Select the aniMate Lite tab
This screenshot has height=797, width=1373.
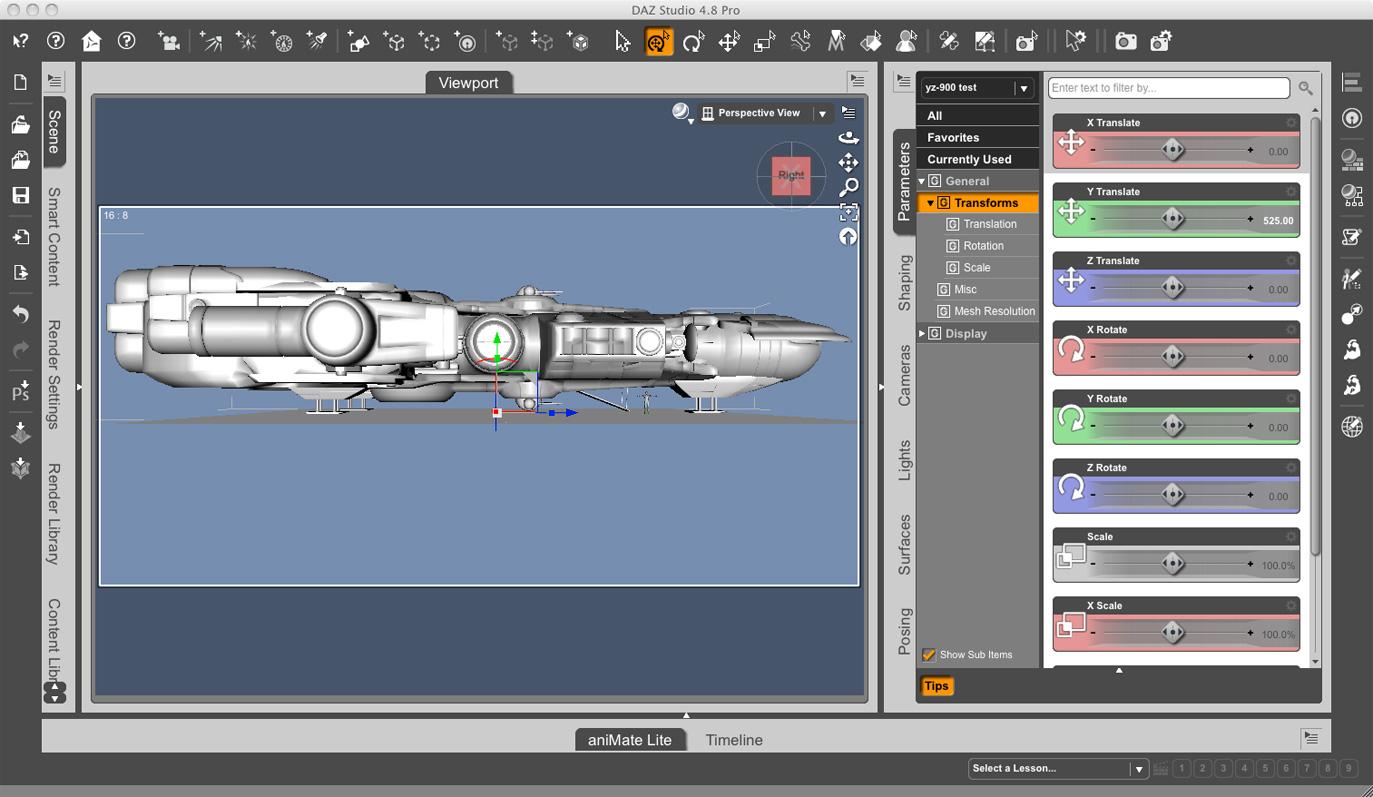coord(630,740)
